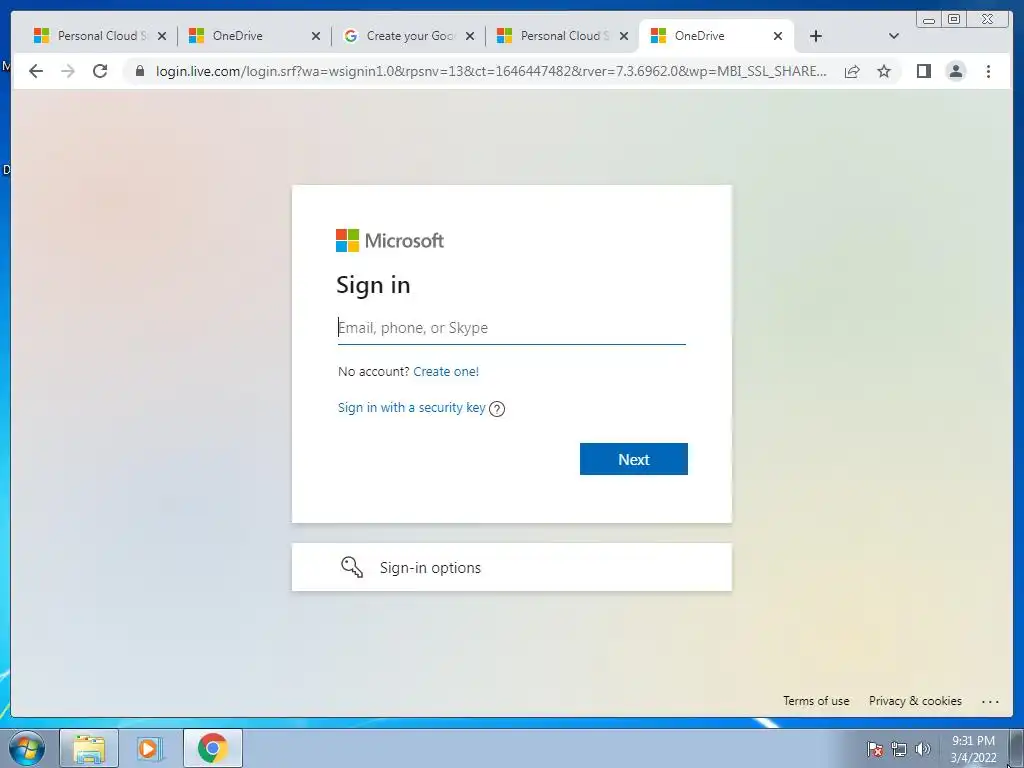Click the Next button

[x=633, y=459]
